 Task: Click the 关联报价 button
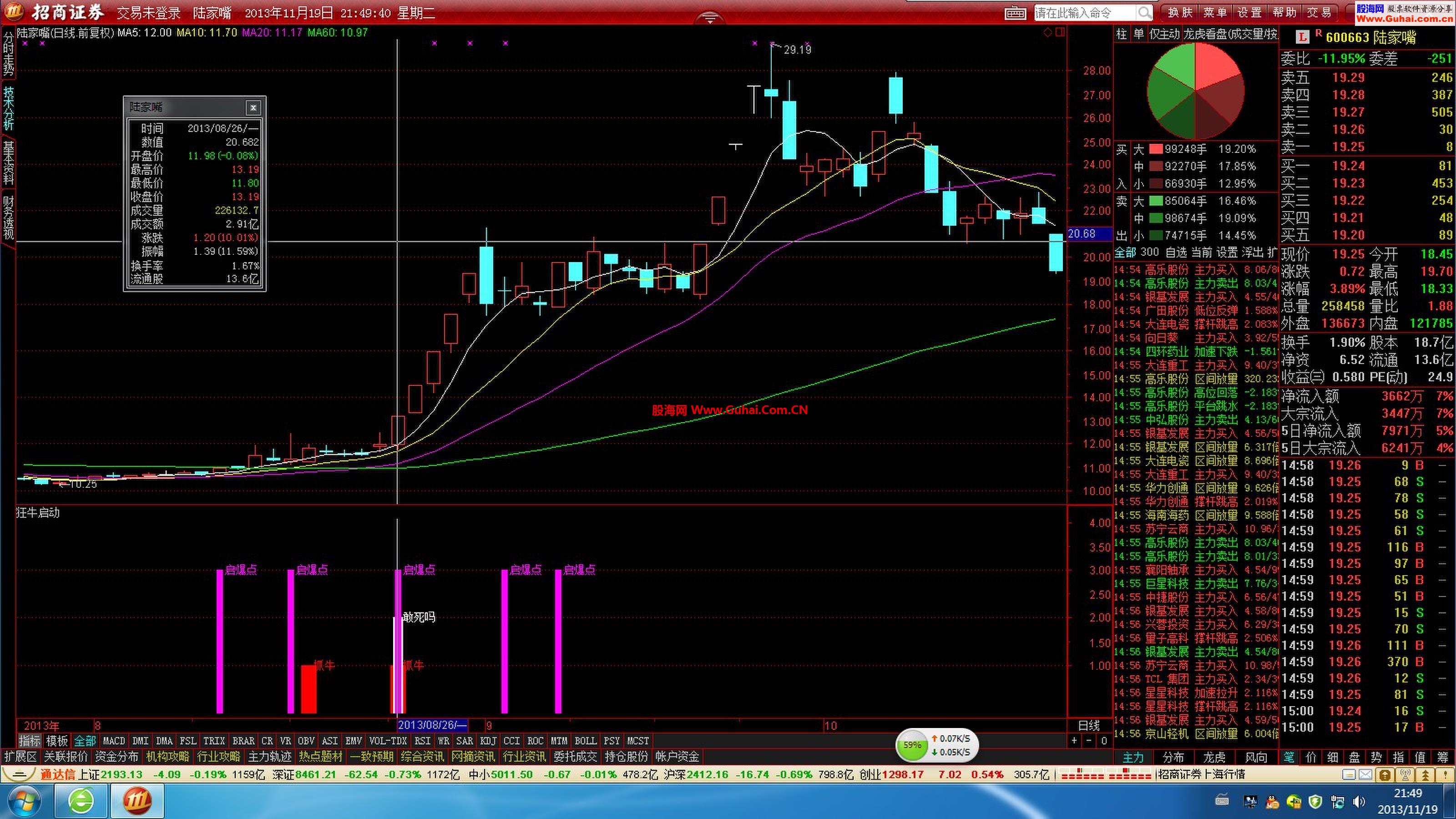(x=66, y=756)
